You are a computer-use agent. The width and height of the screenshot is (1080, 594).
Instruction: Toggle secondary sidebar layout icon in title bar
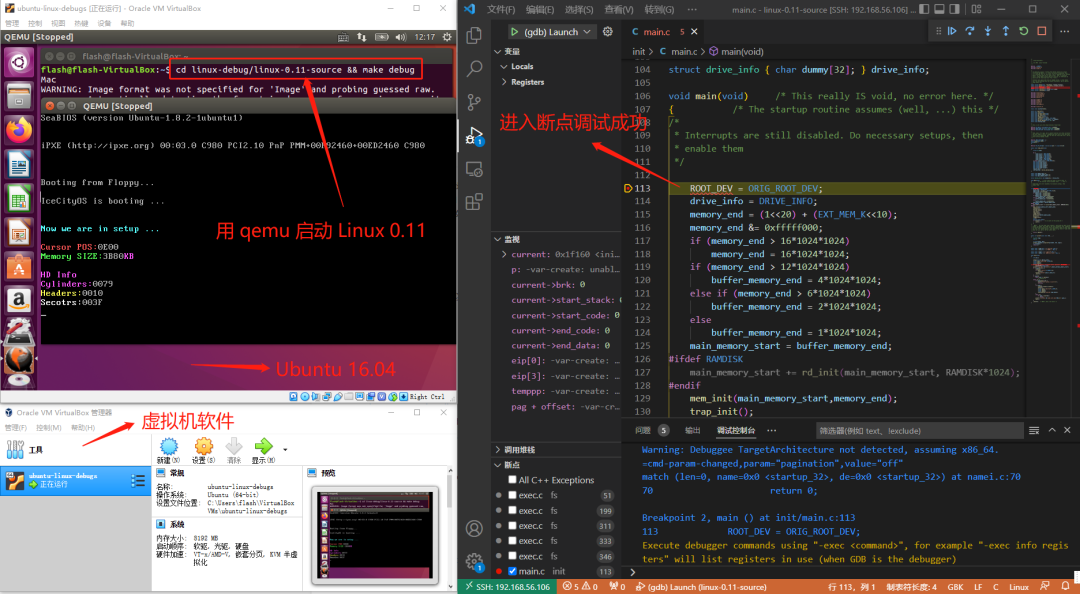click(x=954, y=9)
